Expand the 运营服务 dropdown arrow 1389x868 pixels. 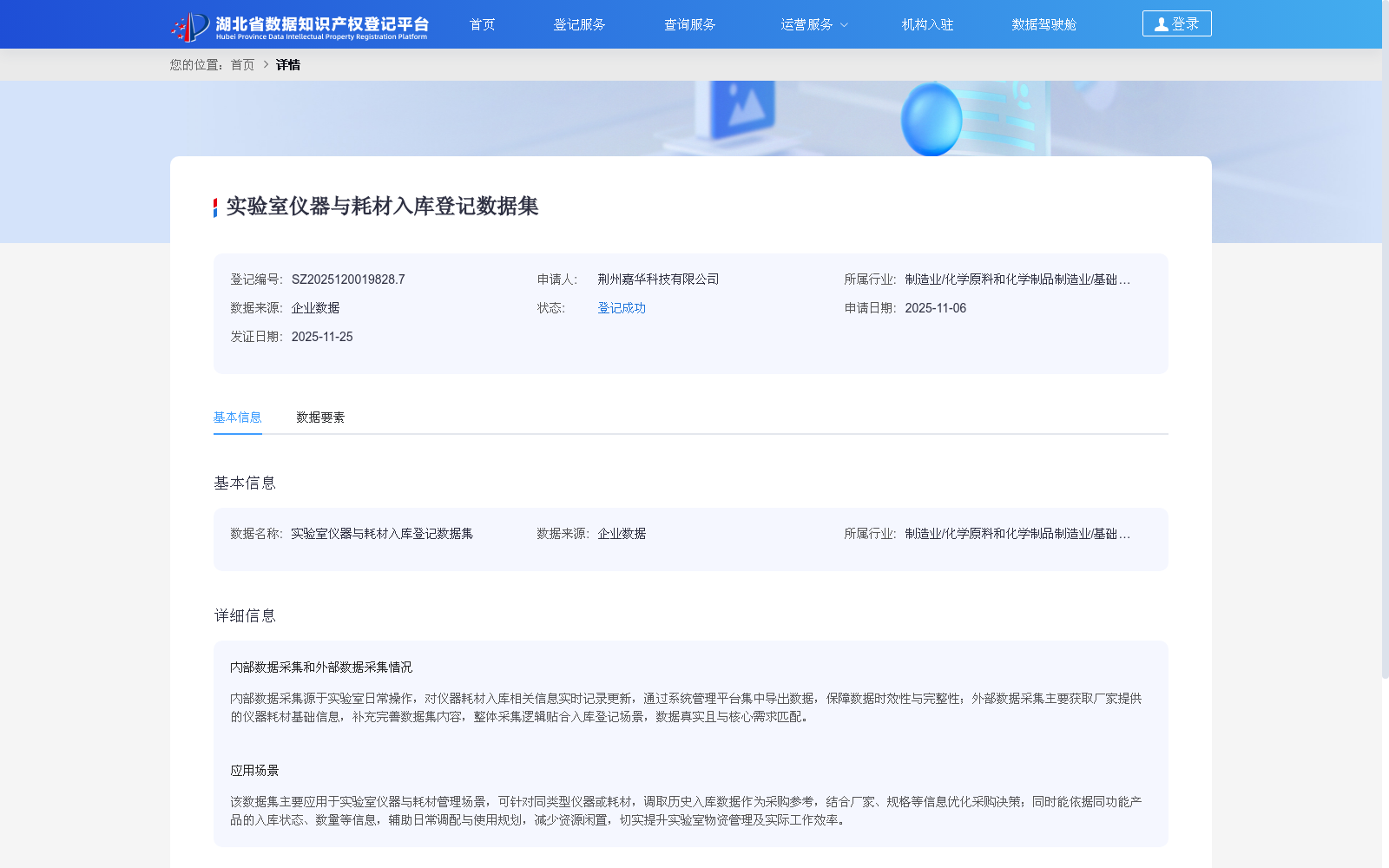point(844,25)
